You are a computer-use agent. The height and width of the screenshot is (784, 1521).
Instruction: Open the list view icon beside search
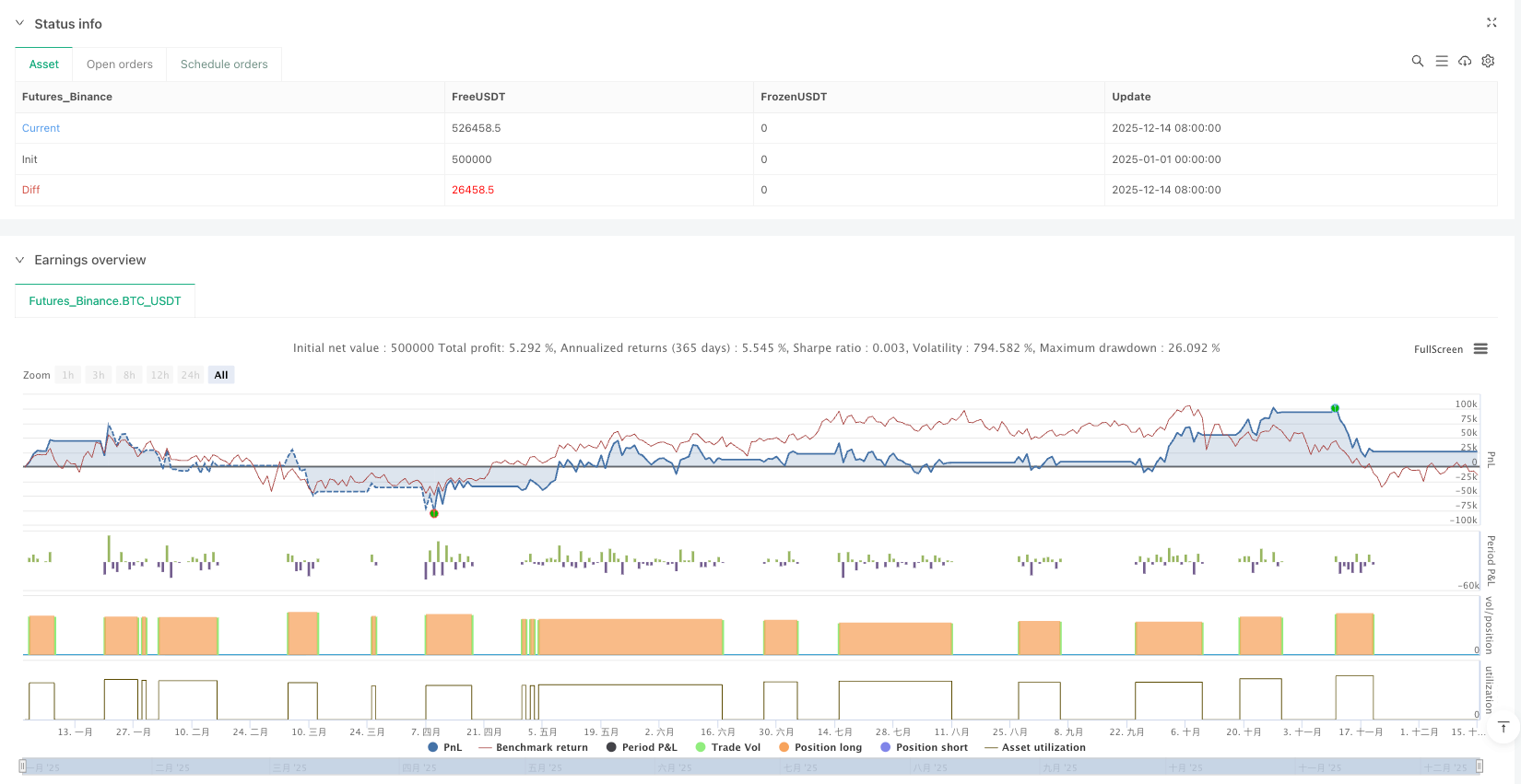click(x=1442, y=61)
